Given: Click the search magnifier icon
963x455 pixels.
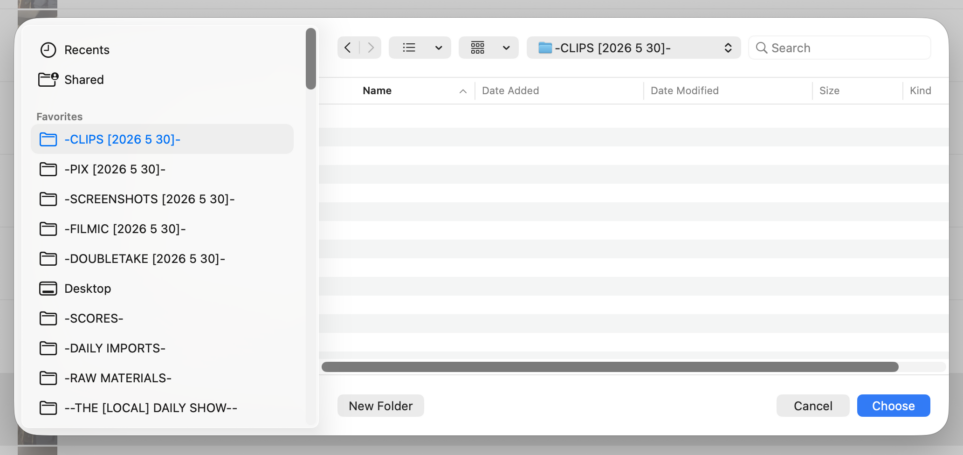Looking at the screenshot, I should (x=762, y=48).
